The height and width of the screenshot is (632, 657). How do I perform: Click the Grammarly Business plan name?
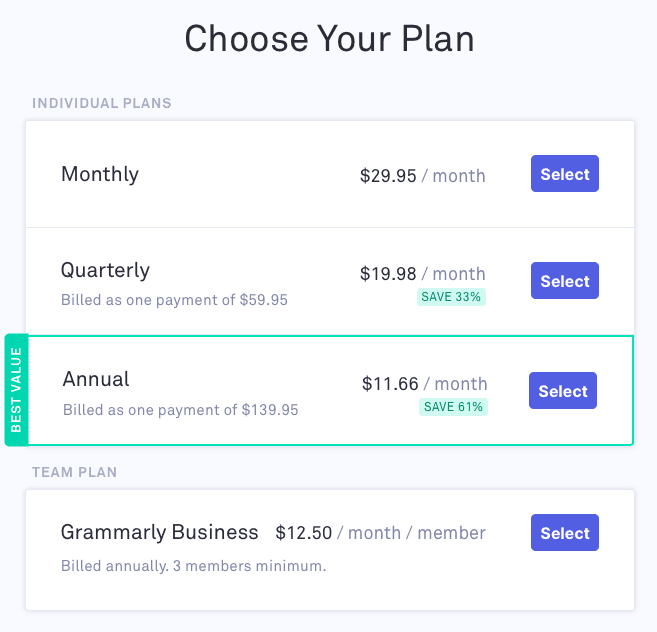pos(160,532)
